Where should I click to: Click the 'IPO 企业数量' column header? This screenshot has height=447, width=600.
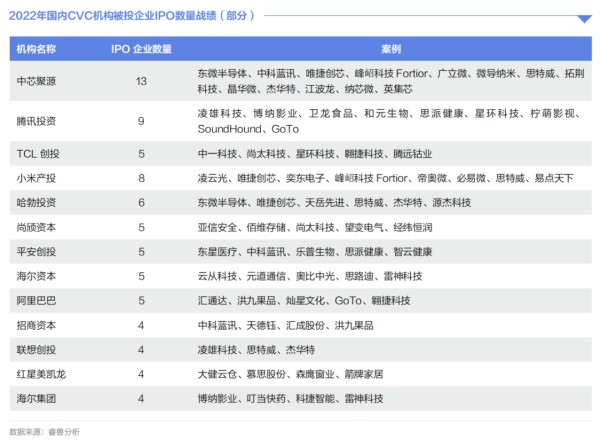(141, 49)
